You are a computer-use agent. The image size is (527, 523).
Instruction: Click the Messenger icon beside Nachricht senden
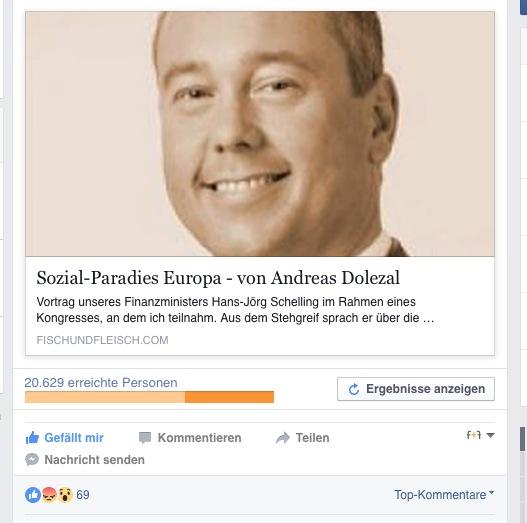[32, 459]
